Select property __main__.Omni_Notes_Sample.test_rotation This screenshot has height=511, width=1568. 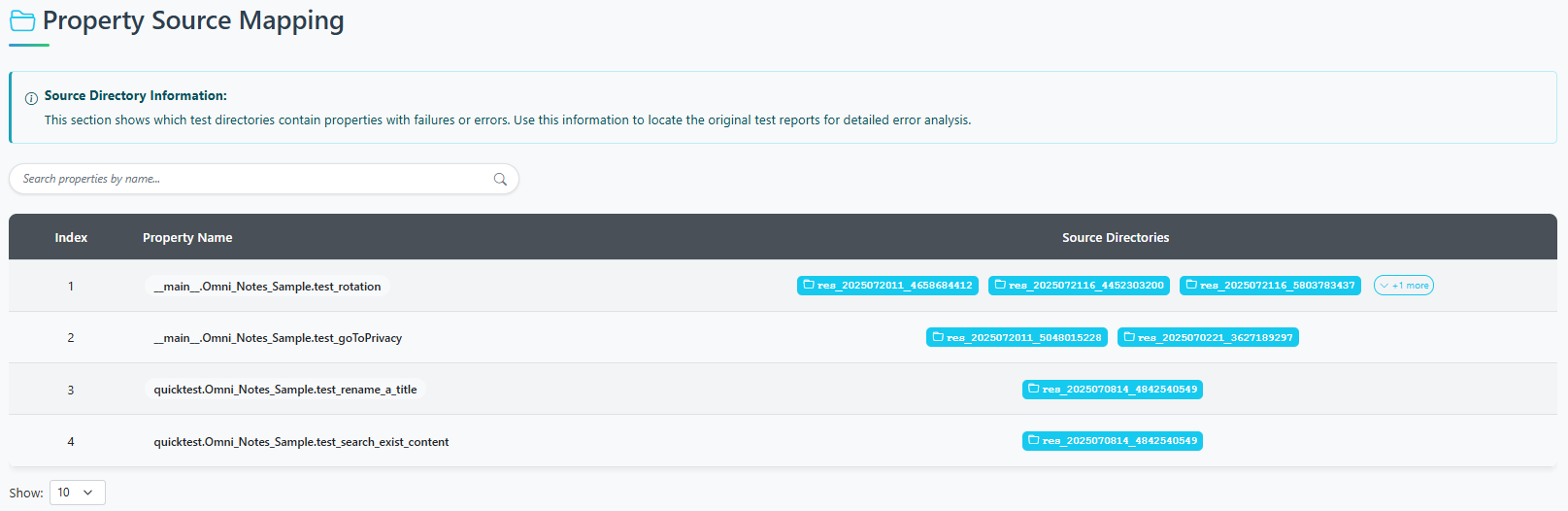[x=267, y=287]
